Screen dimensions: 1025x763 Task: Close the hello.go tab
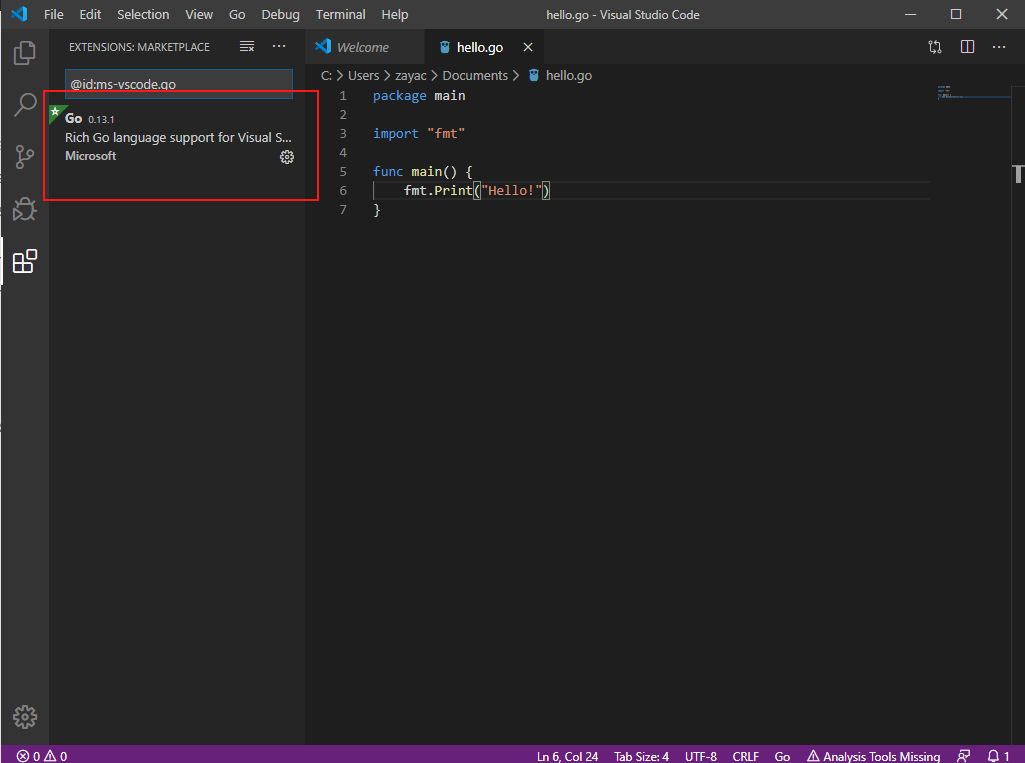528,47
